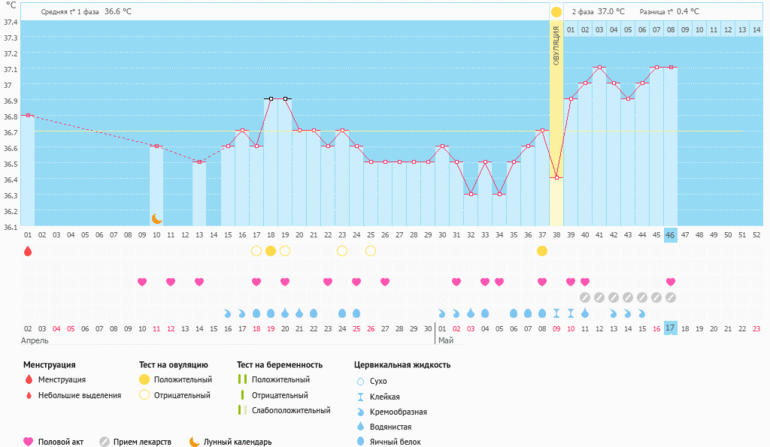Click the first 37.1 peak point in phase two
Screen dimensions: 770x447
[599, 68]
